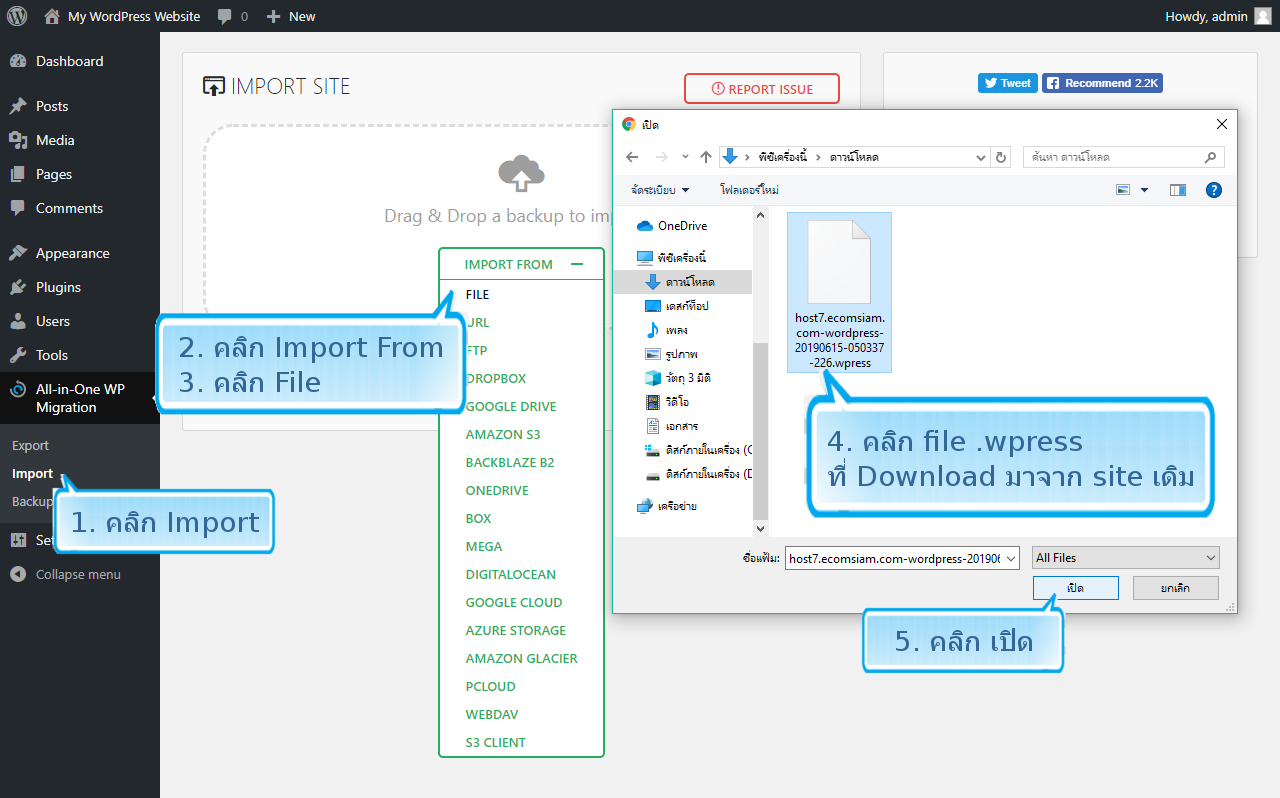Image resolution: width=1280 pixels, height=798 pixels.
Task: Click the Twitter Tweet button
Action: (x=1007, y=83)
